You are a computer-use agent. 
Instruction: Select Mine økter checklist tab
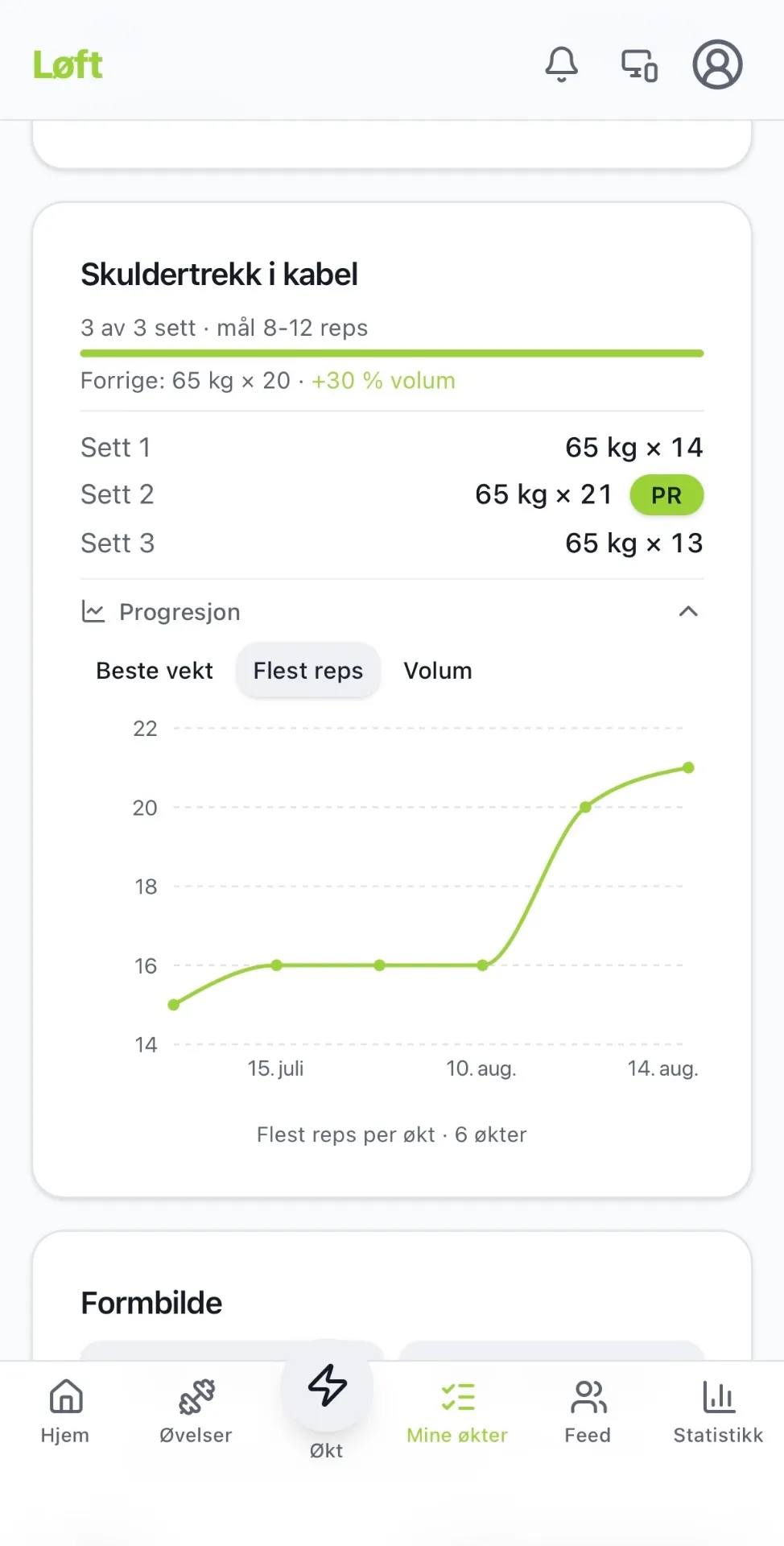(x=457, y=1412)
